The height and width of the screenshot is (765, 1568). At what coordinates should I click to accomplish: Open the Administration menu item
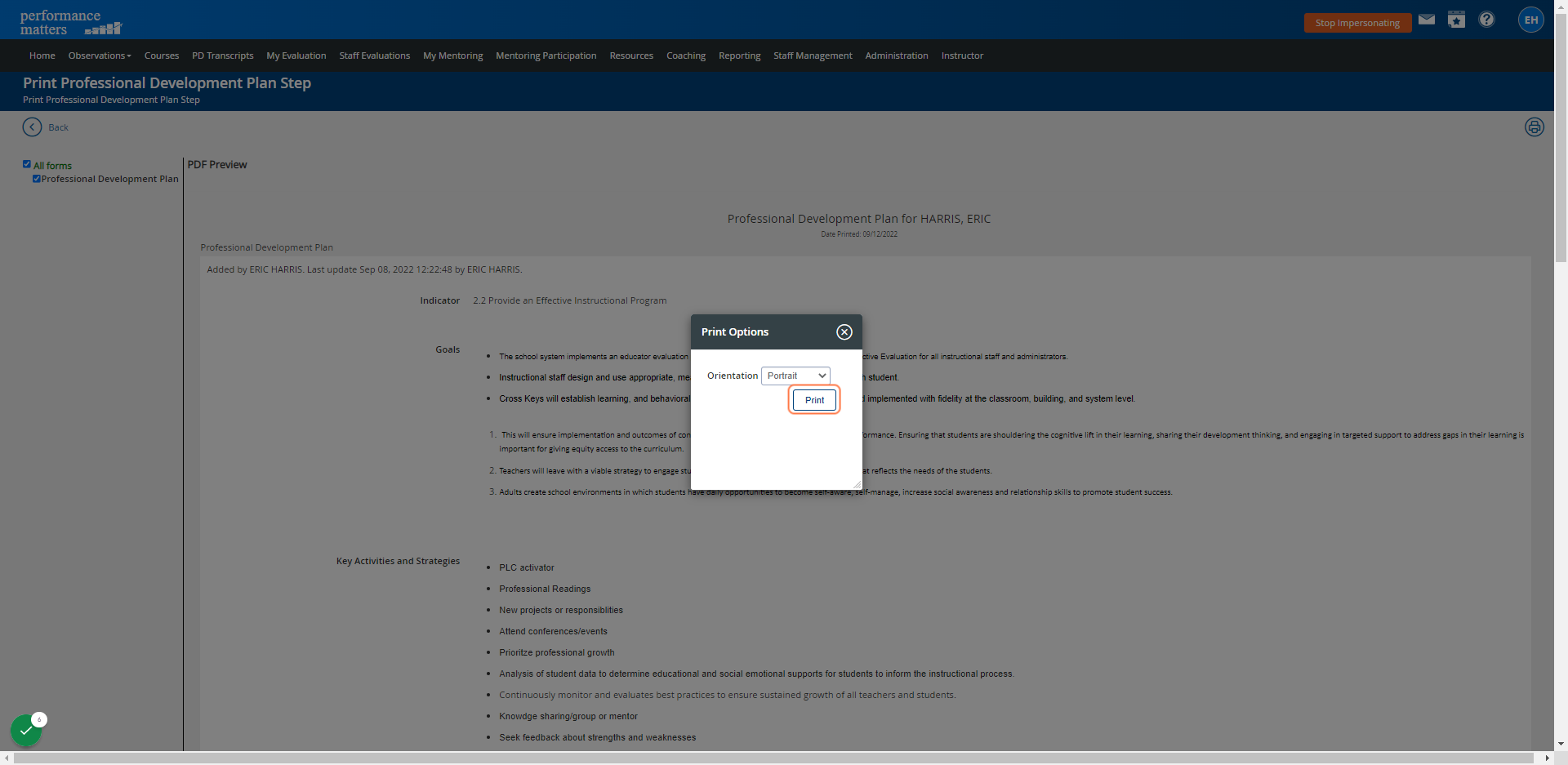[x=897, y=56]
